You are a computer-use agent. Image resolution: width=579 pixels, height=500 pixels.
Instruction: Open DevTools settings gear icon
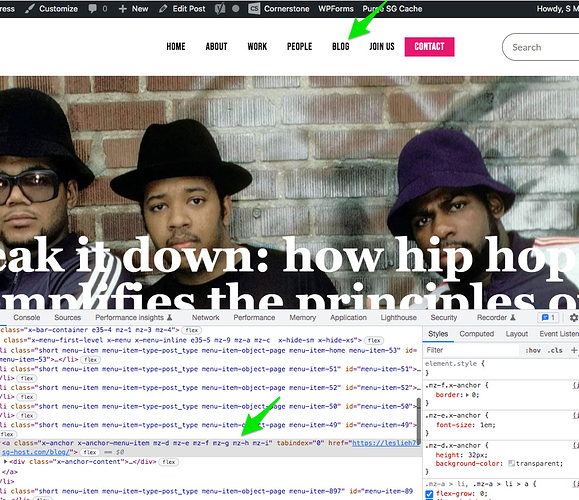pos(574,318)
